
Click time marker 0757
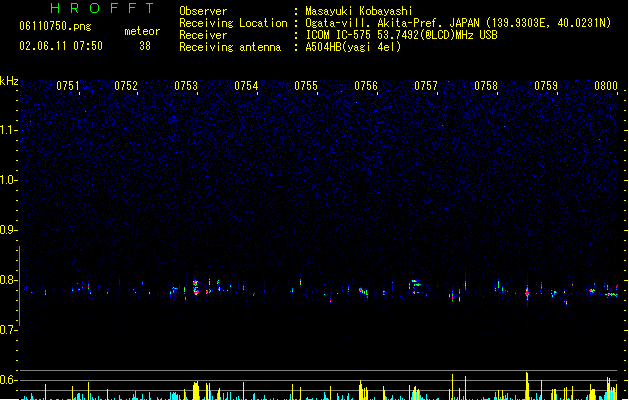click(x=426, y=86)
